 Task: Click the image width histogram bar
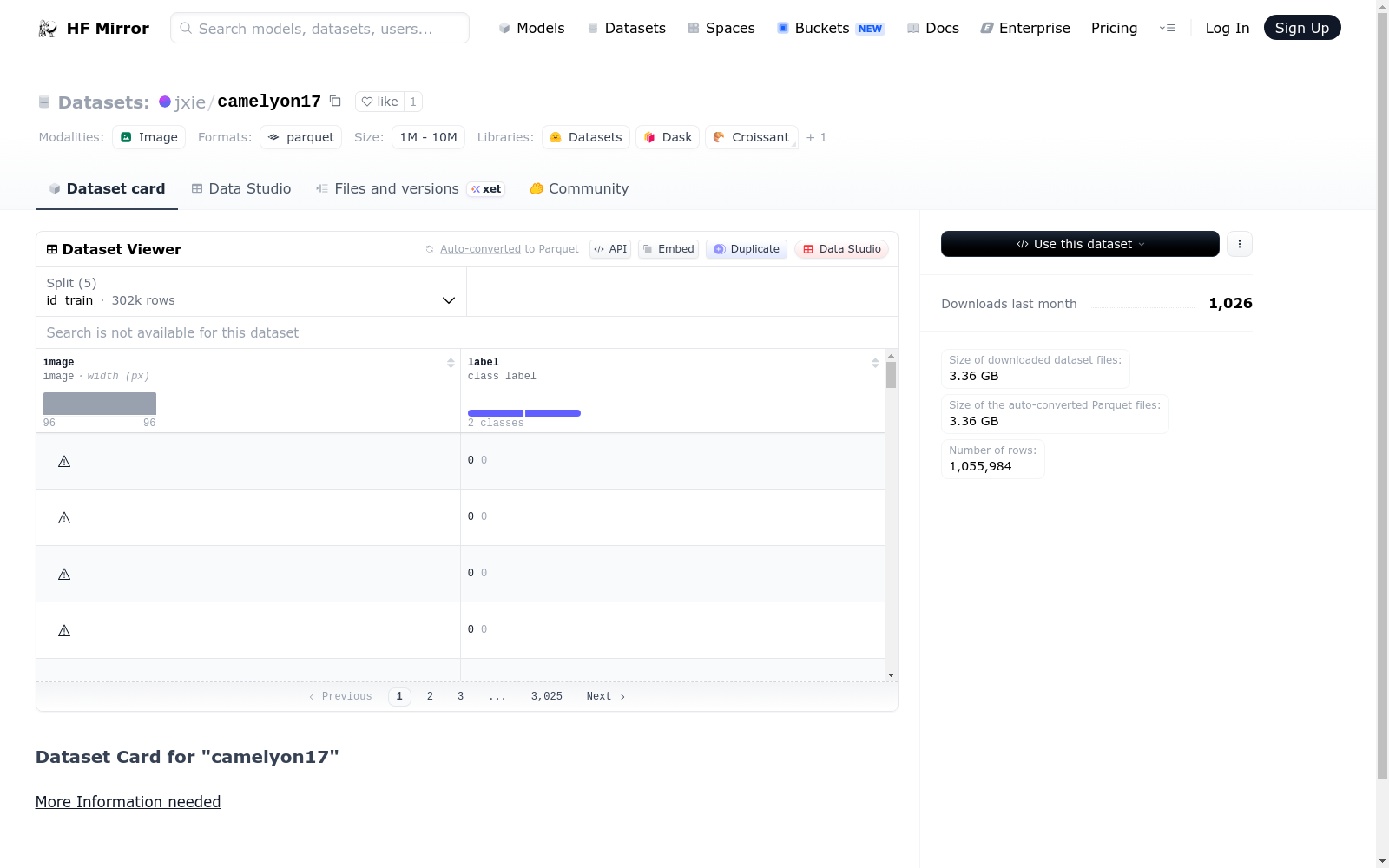point(100,404)
